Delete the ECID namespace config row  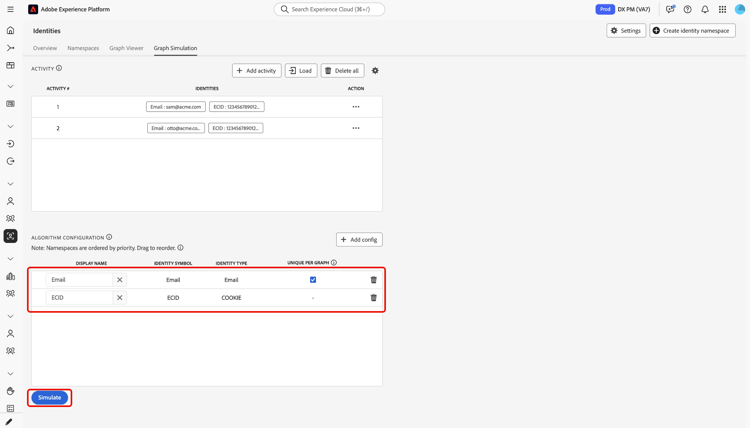(374, 297)
